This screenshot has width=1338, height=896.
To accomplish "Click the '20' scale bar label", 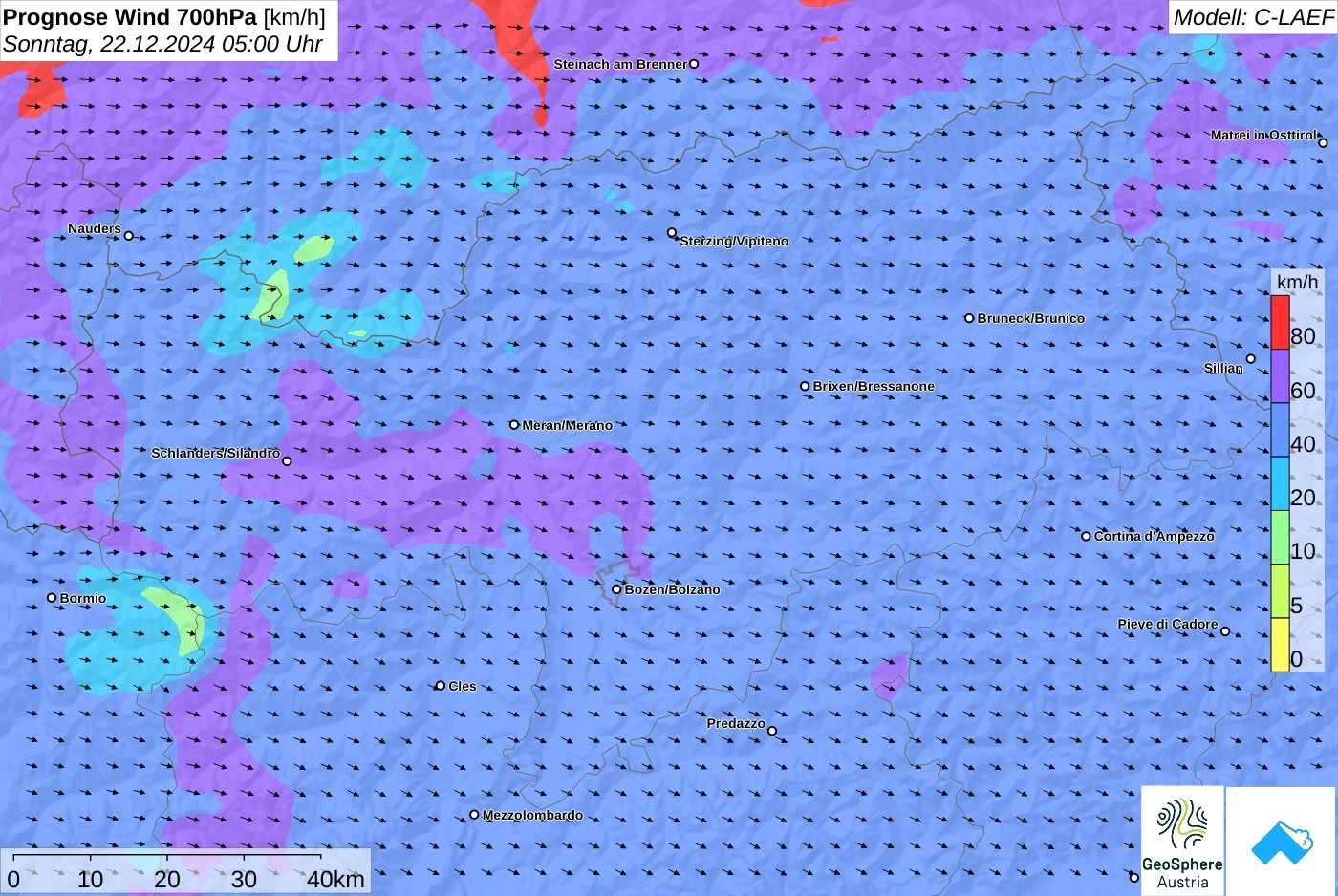I will 167,880.
